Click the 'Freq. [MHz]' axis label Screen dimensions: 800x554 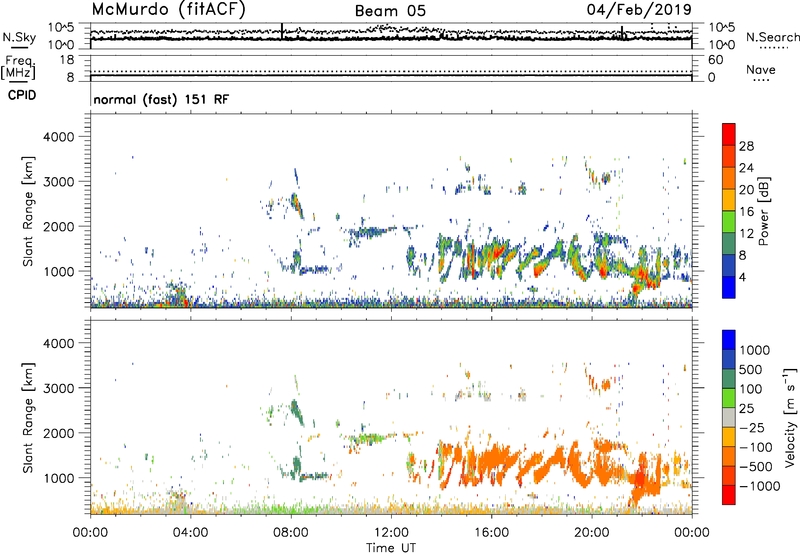[19, 68]
